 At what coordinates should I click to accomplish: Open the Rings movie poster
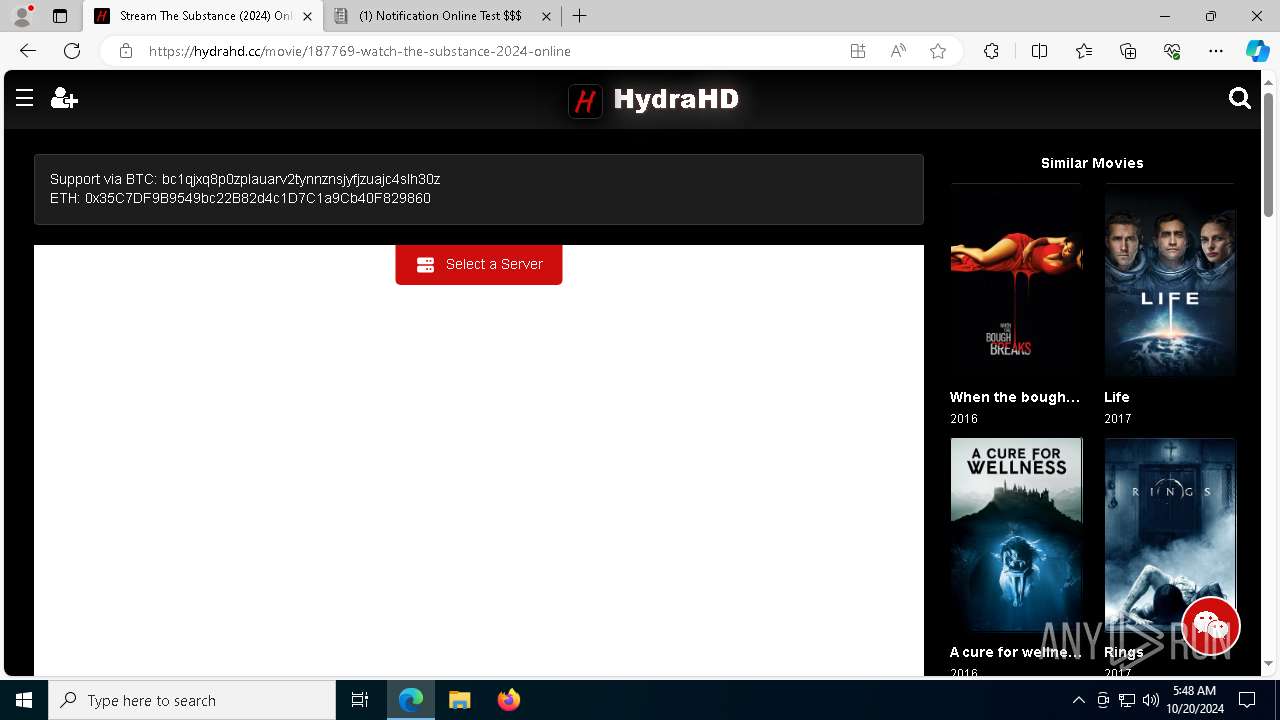1170,535
